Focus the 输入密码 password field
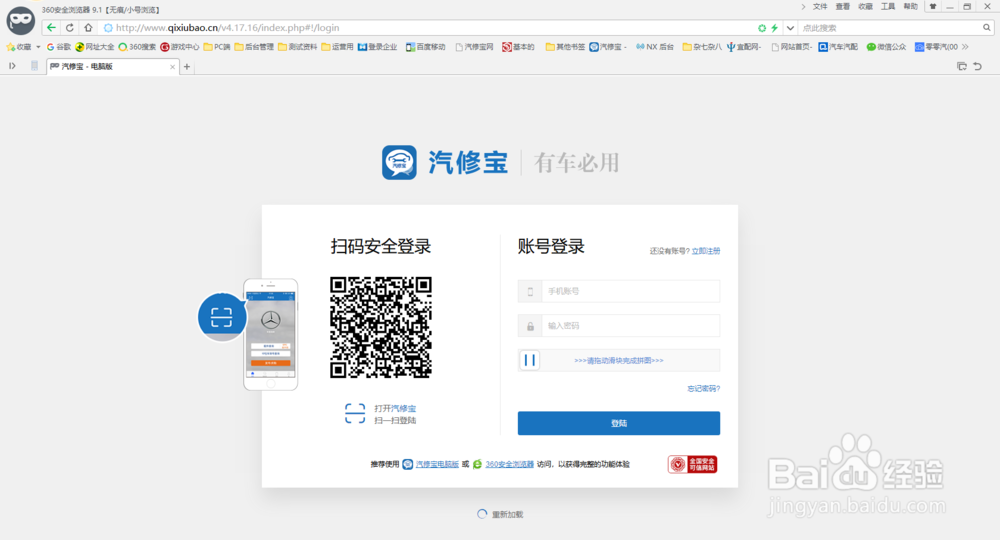The image size is (1000, 540). tap(619, 326)
